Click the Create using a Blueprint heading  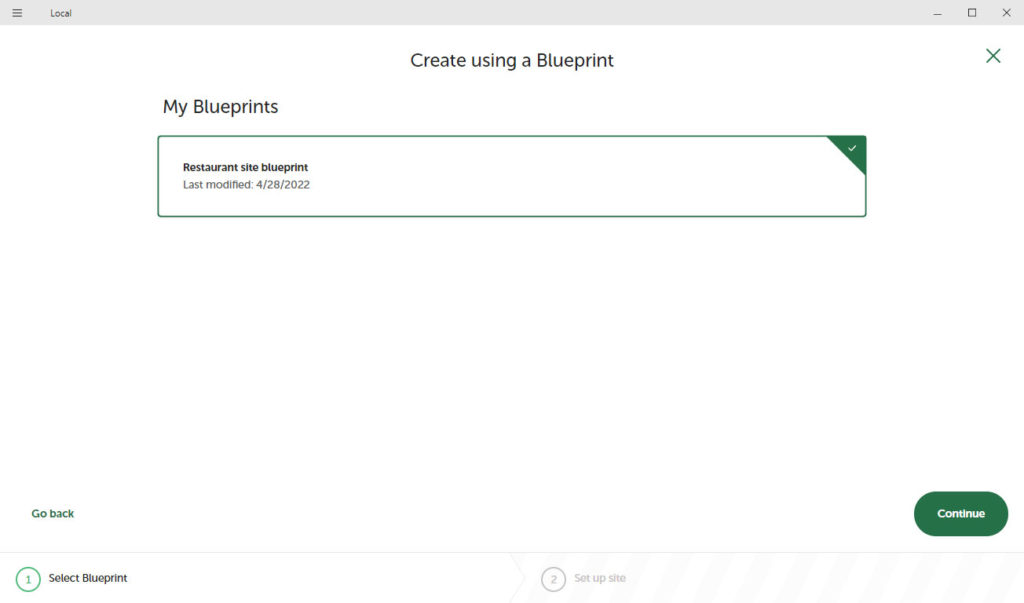point(511,60)
